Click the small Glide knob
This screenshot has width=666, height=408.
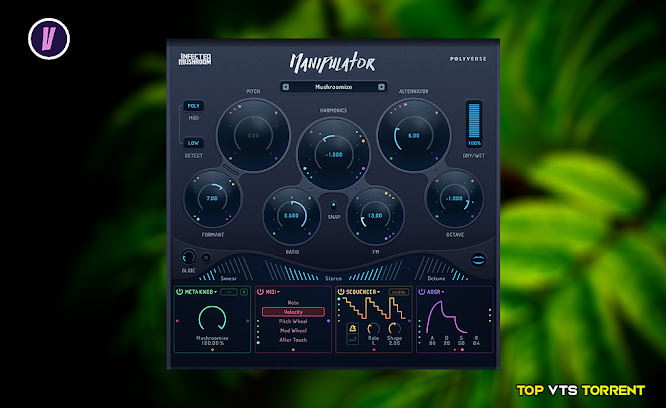coord(188,257)
